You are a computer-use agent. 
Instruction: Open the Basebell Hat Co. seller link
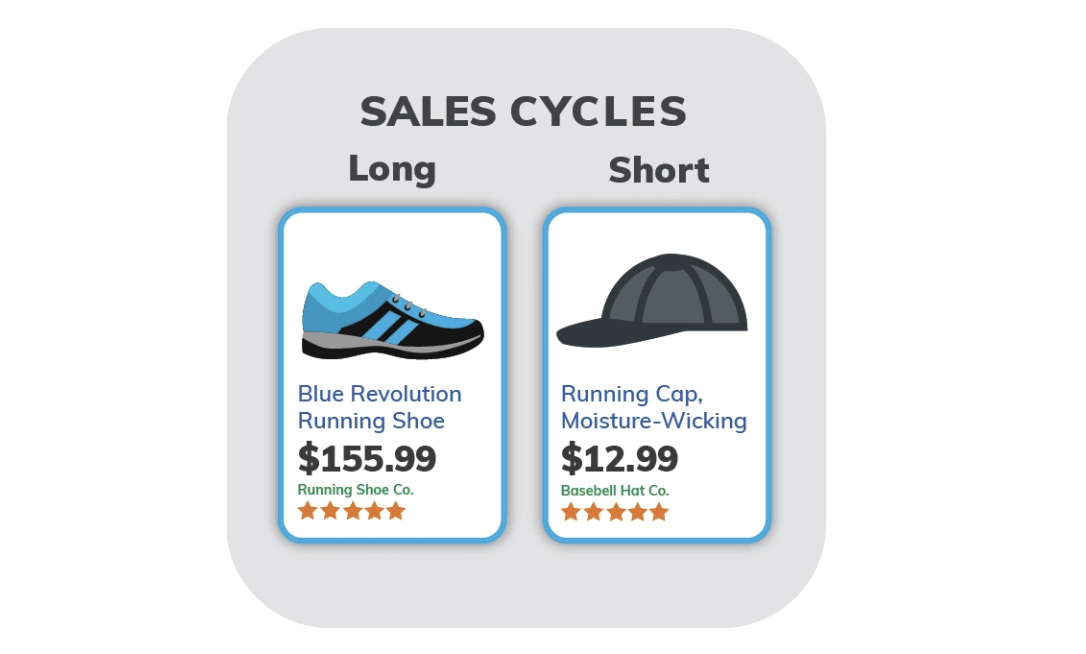click(x=615, y=490)
